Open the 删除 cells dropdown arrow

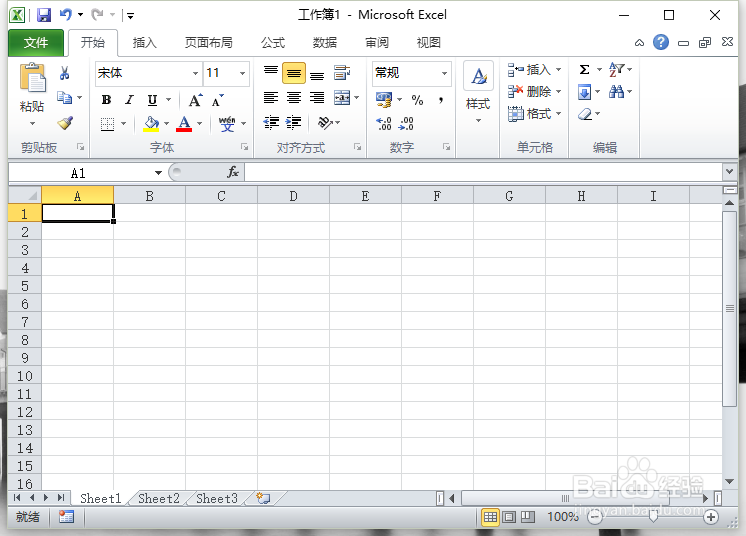[x=559, y=91]
